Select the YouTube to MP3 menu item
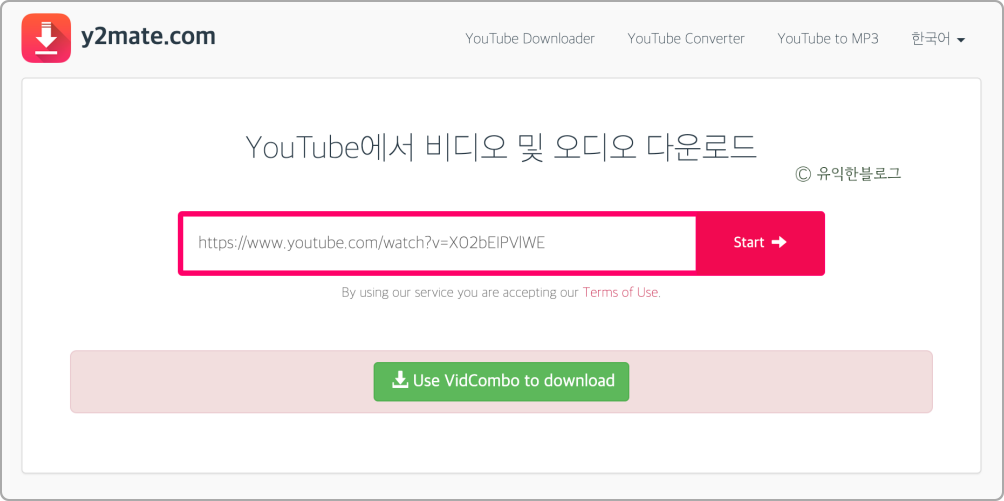This screenshot has height=501, width=1004. pyautogui.click(x=828, y=38)
